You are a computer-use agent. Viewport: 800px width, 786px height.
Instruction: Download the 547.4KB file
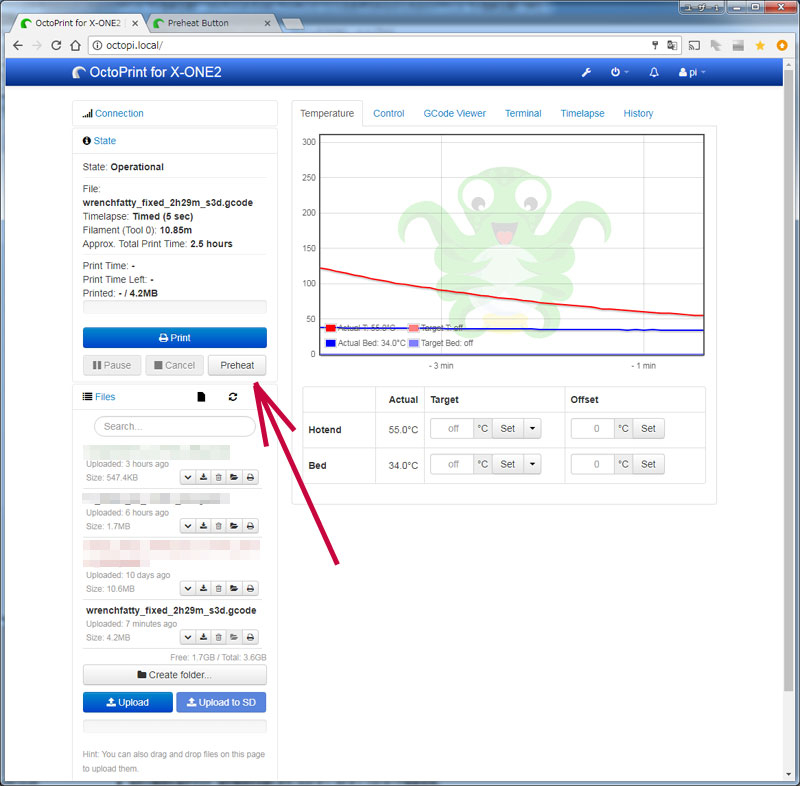[203, 477]
